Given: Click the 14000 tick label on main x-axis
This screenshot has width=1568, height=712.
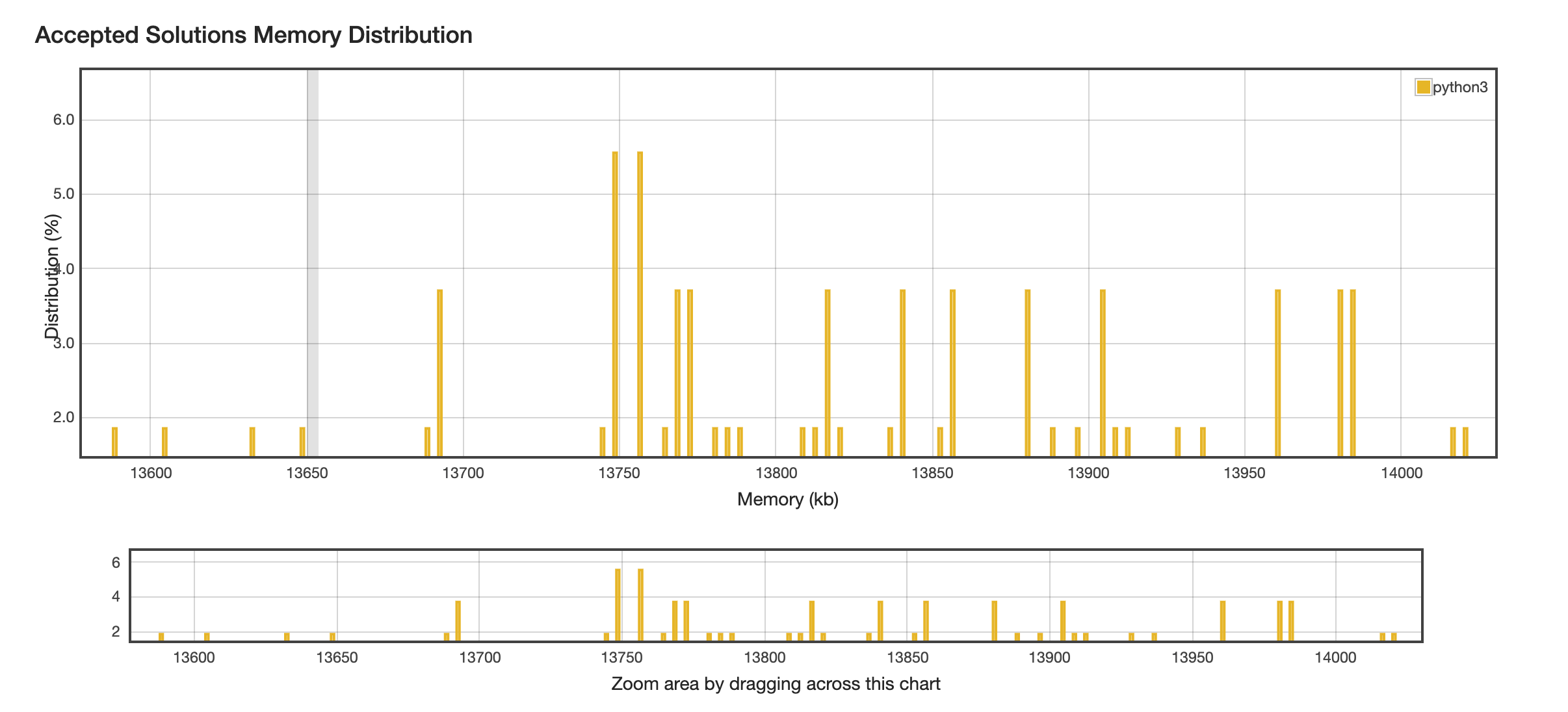Looking at the screenshot, I should click(x=1402, y=474).
